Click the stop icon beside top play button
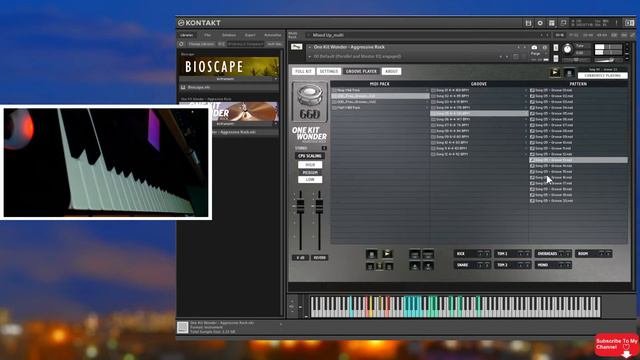This screenshot has width=640, height=360. pos(569,73)
